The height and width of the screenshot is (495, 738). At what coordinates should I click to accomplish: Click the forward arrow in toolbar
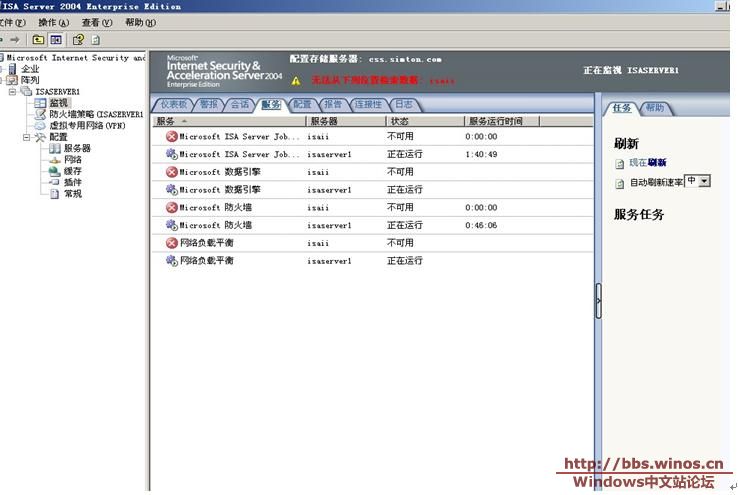15,40
